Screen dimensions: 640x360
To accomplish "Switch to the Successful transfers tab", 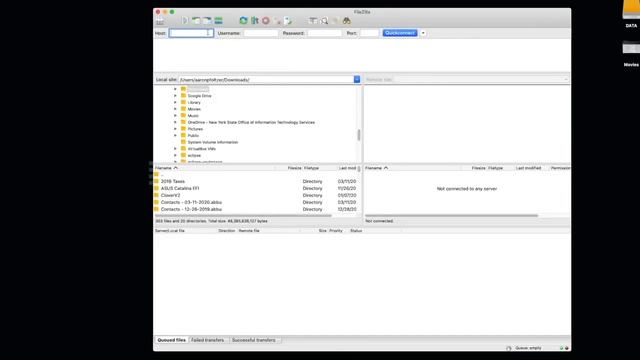I will point(253,340).
